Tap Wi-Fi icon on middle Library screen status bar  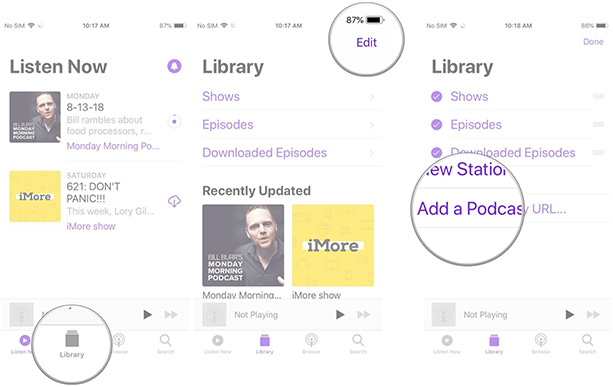pos(224,25)
